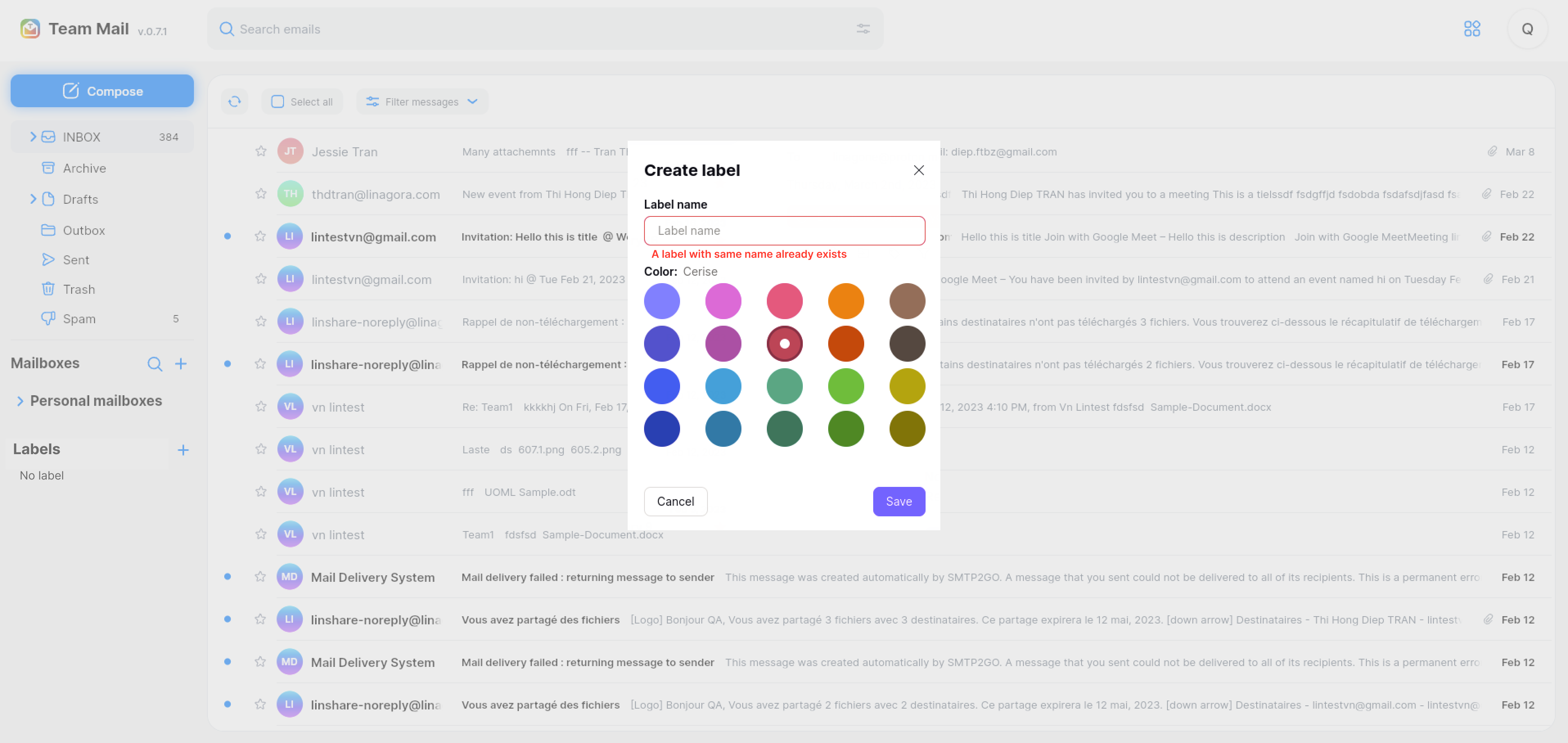Expand the Drafts folder chevron

point(34,199)
